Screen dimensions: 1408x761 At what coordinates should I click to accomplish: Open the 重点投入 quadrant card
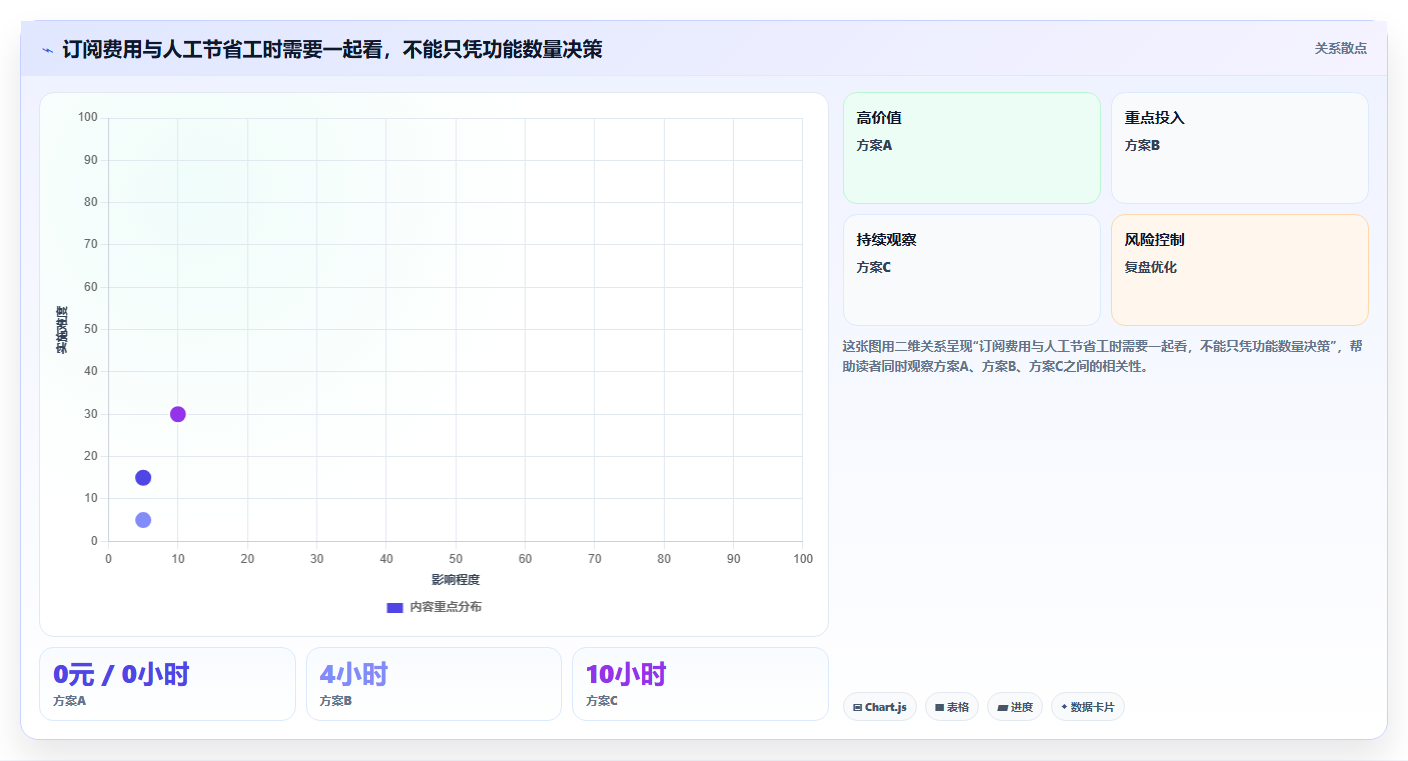tap(1240, 148)
